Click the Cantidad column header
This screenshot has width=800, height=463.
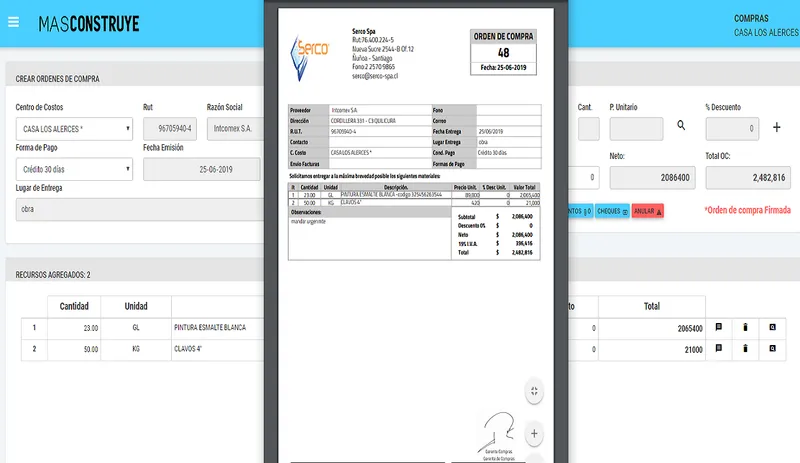pos(74,306)
